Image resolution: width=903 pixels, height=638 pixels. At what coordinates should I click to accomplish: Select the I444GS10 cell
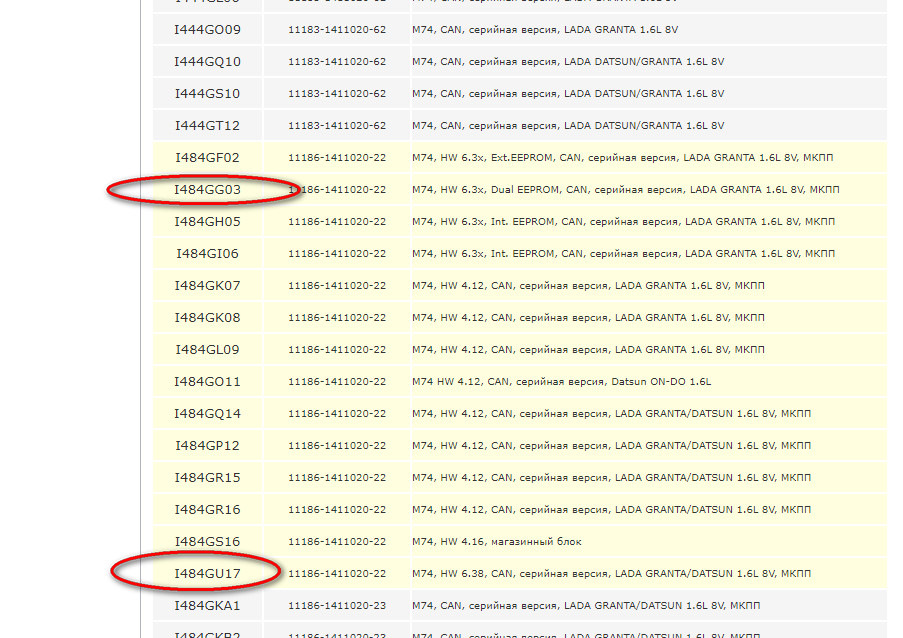(207, 94)
